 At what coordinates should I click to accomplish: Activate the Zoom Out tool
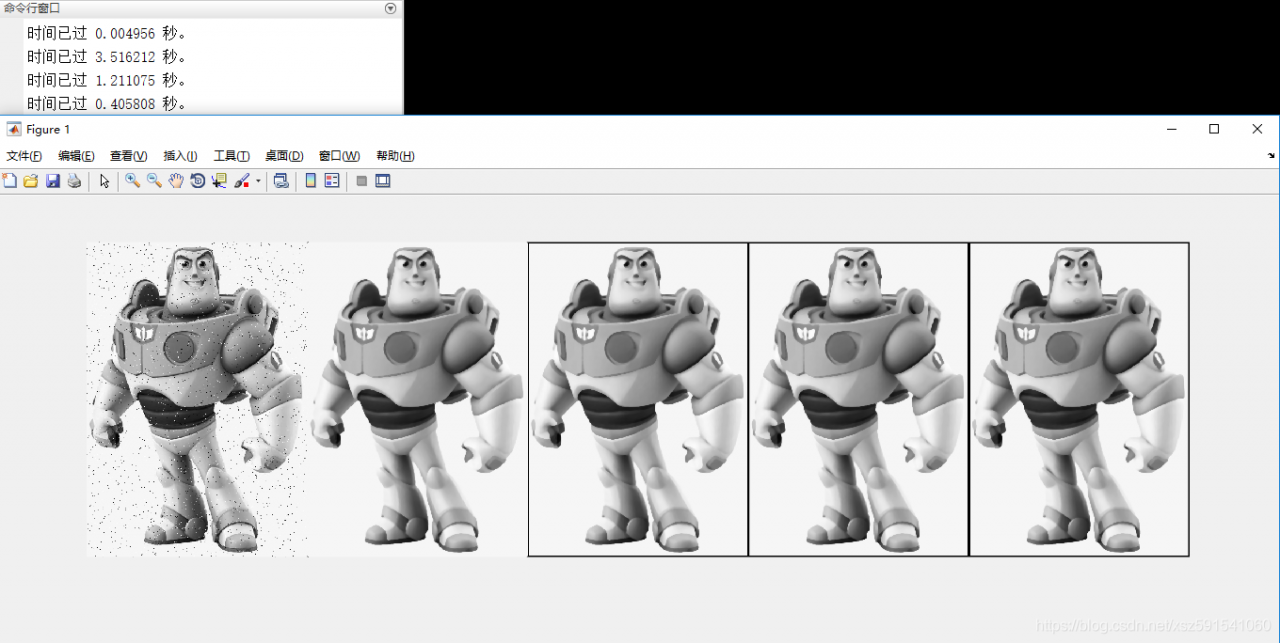[x=154, y=181]
